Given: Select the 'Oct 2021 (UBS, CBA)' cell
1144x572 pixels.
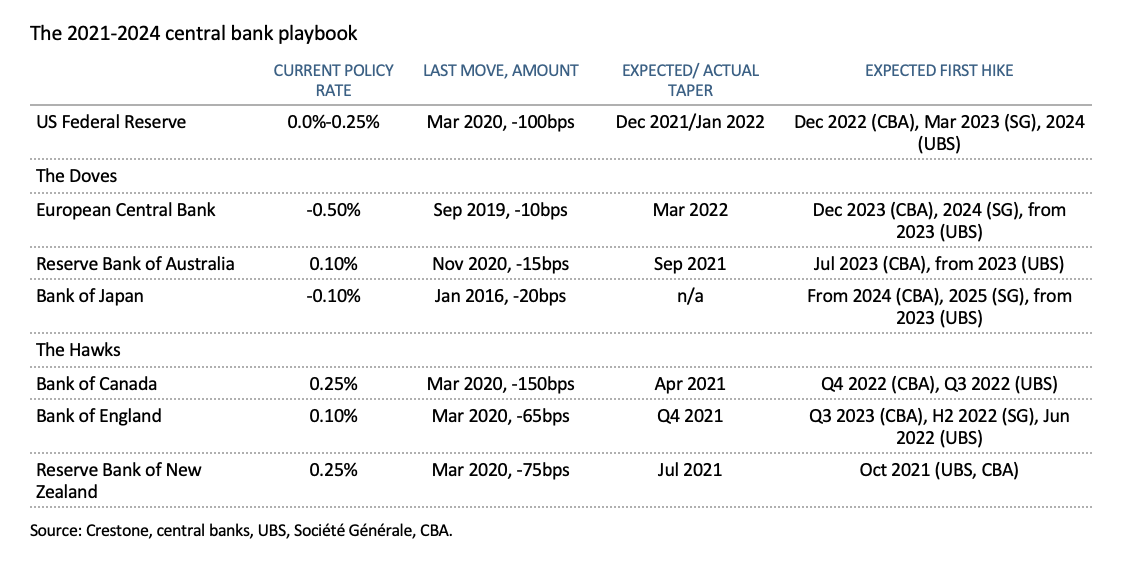Looking at the screenshot, I should point(939,470).
